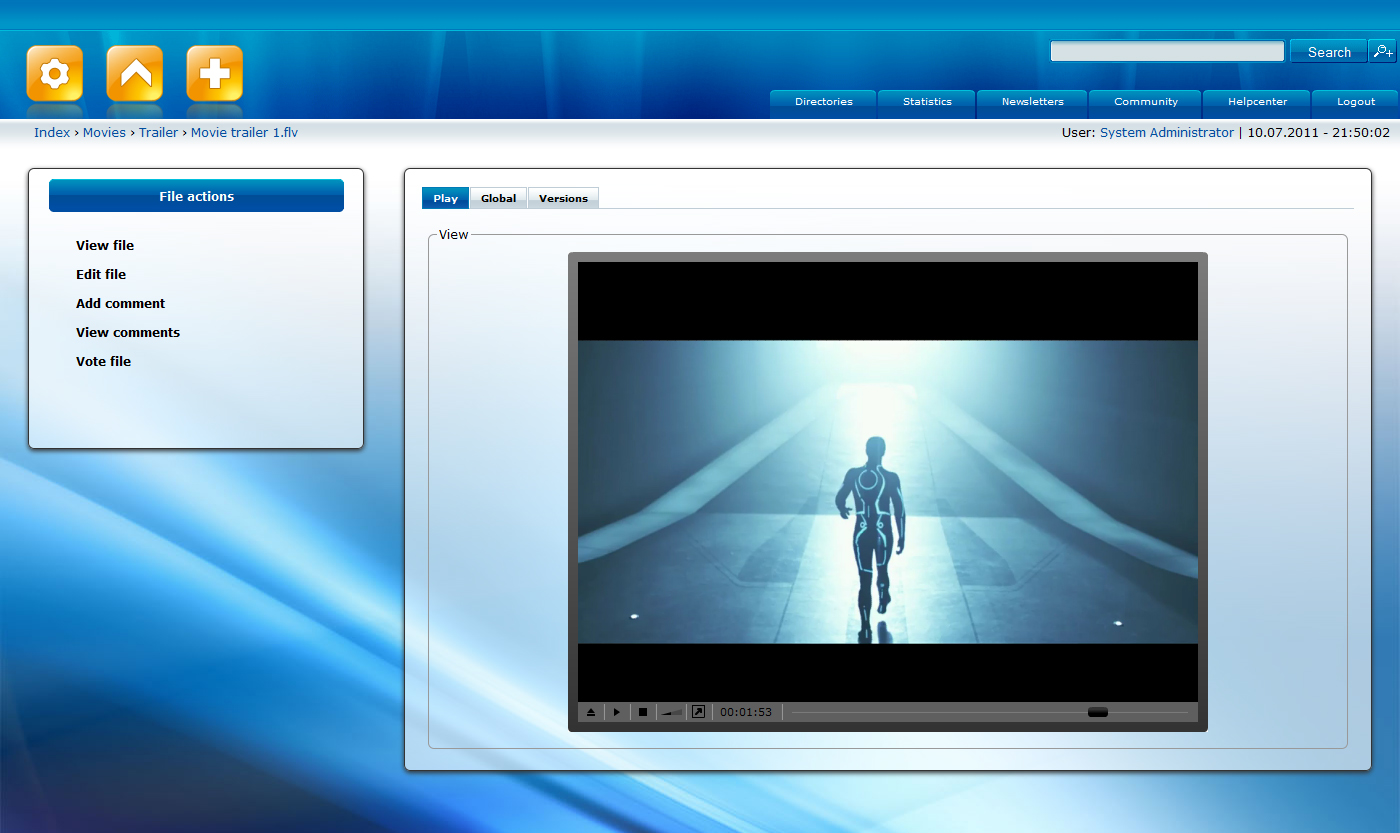Viewport: 1400px width, 833px height.
Task: Open the Directories menu
Action: point(824,102)
